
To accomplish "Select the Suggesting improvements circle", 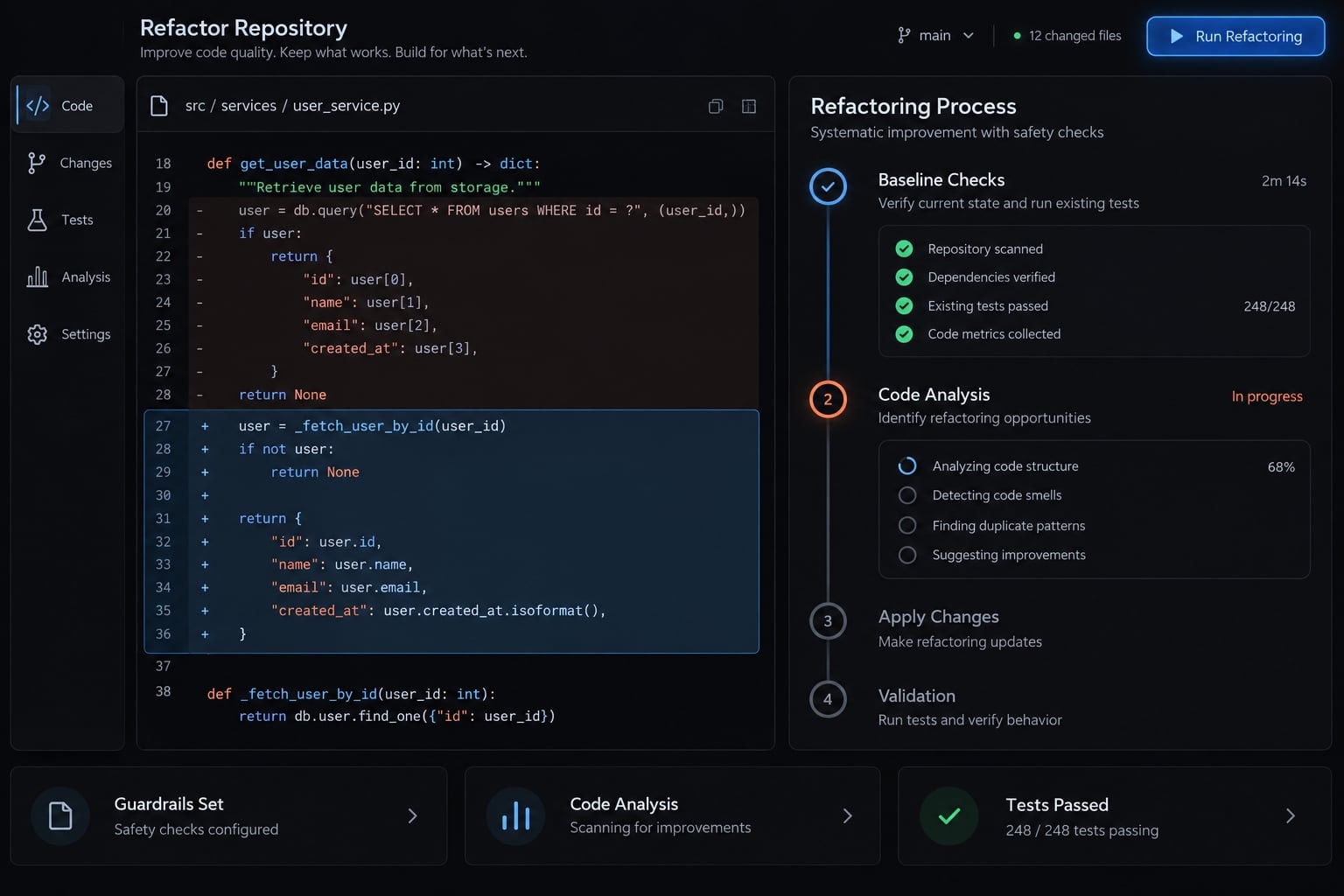I will pyautogui.click(x=907, y=555).
